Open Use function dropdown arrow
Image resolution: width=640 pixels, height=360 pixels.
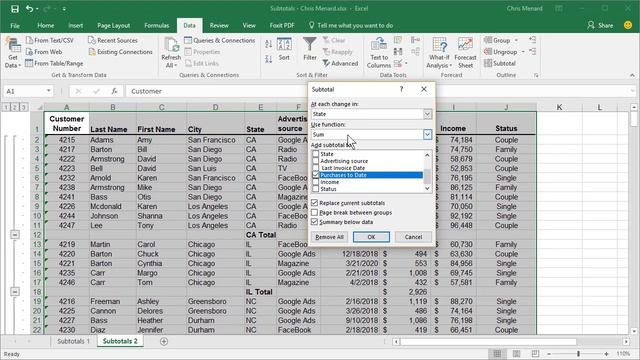pyautogui.click(x=427, y=134)
